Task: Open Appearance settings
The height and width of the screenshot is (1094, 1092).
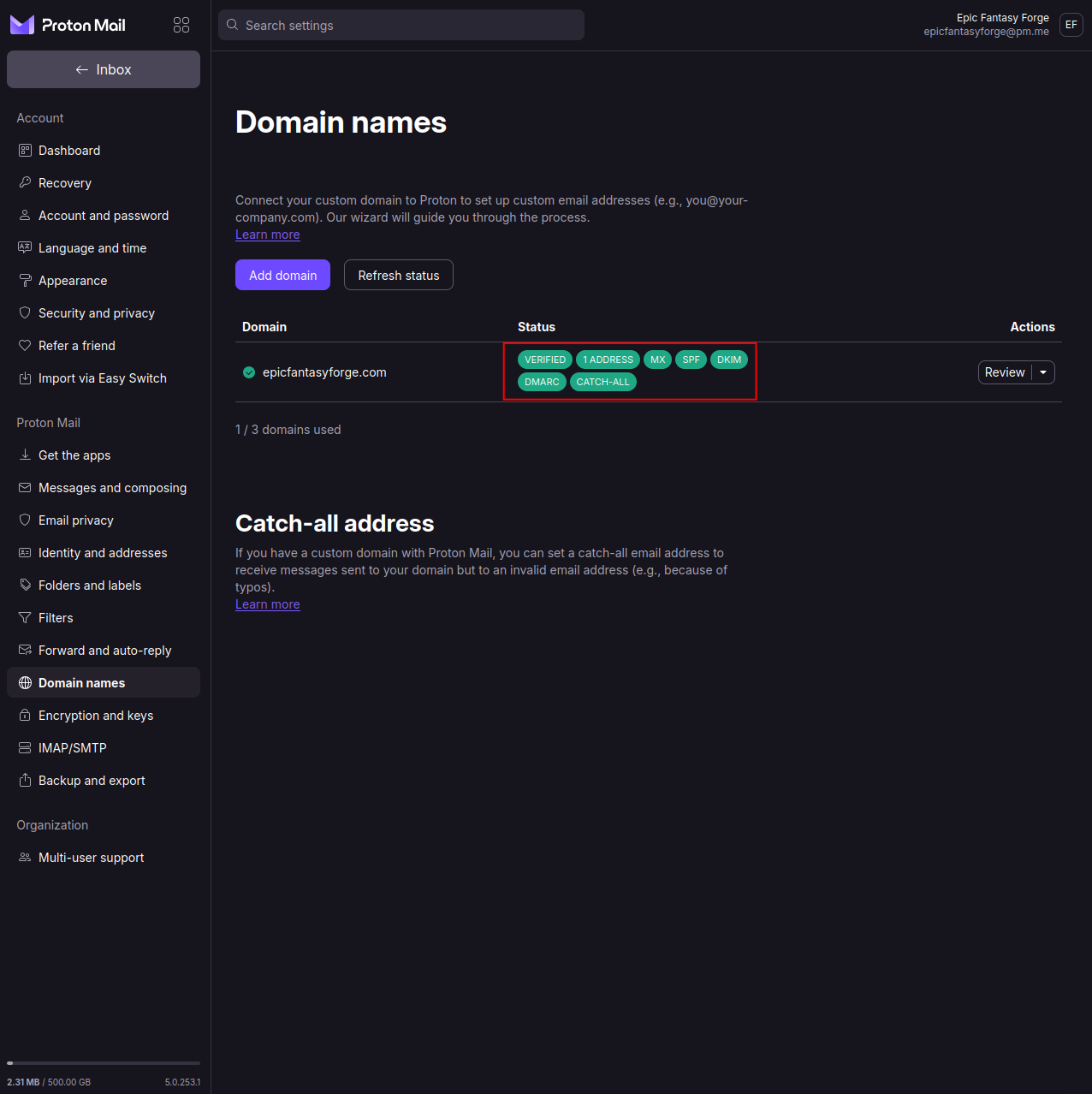Action: pos(104,281)
